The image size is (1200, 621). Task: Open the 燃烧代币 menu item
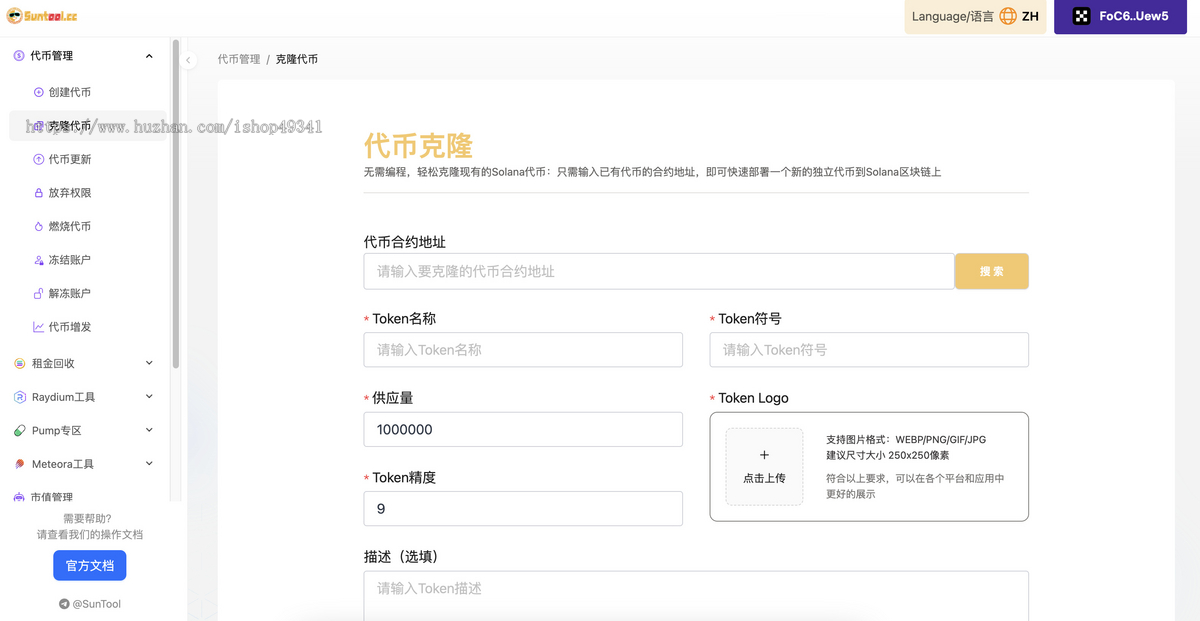click(88, 226)
